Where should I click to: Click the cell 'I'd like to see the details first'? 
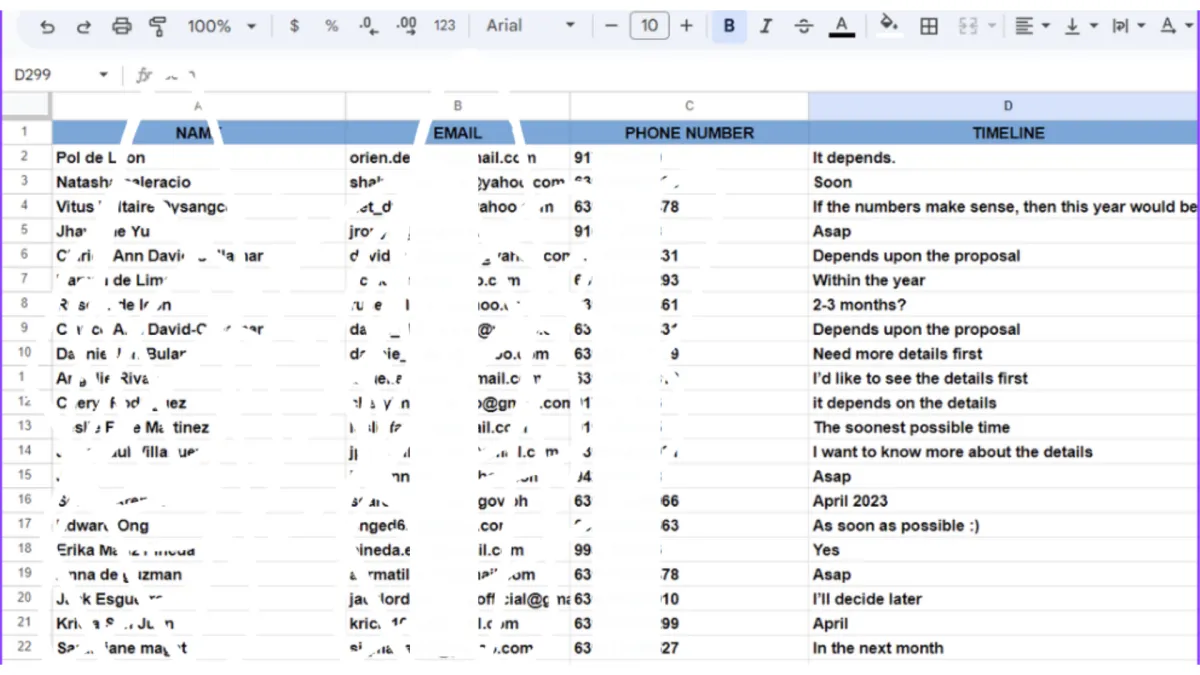coord(1004,378)
